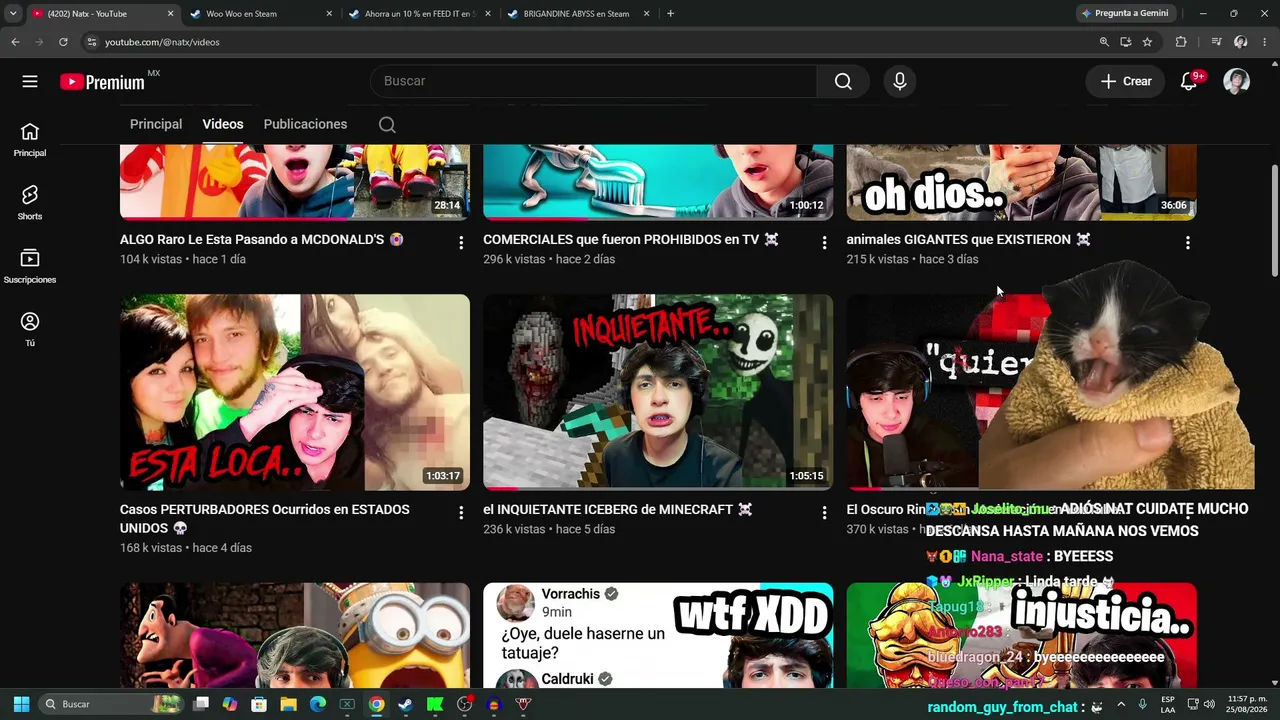Viewport: 1280px width, 720px height.
Task: Open Microsoft Store from the taskbar
Action: tap(259, 704)
